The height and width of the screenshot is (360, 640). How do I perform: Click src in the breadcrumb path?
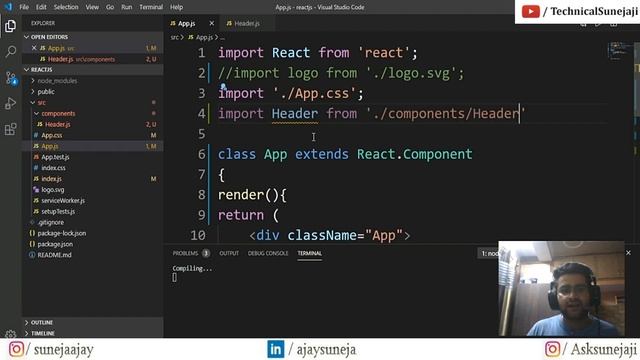tap(174, 38)
